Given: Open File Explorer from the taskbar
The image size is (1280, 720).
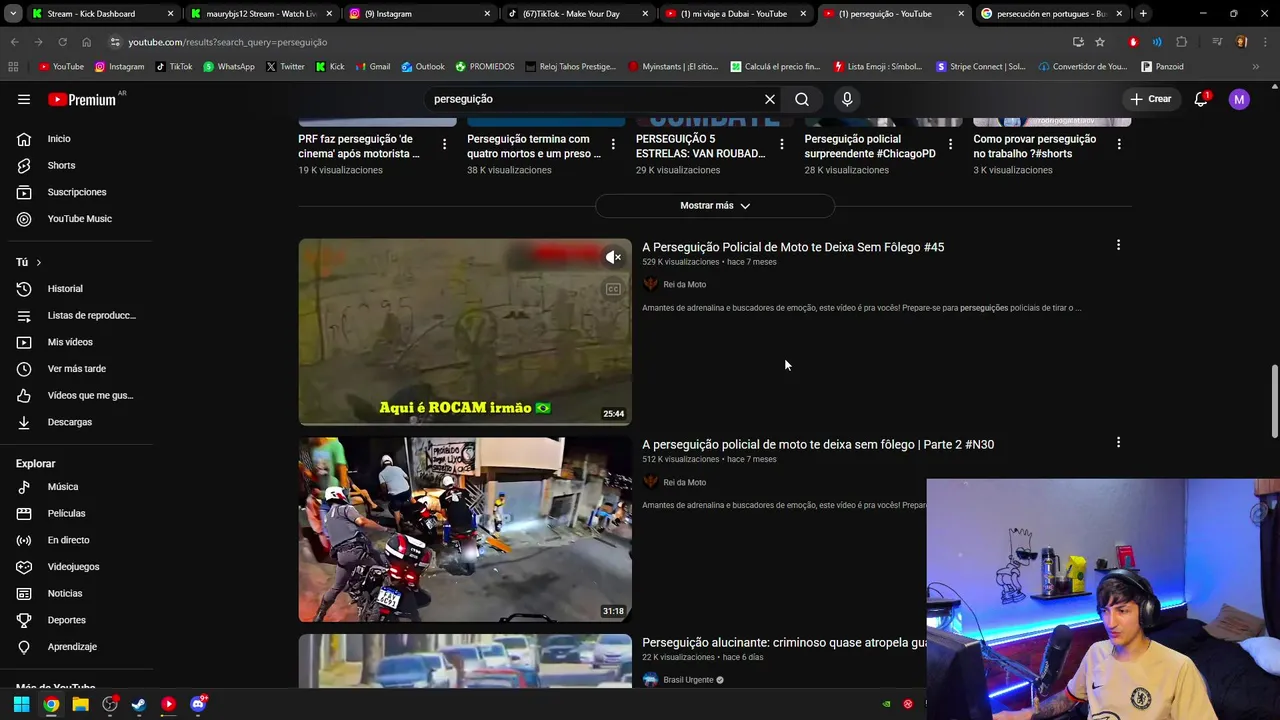Looking at the screenshot, I should click(80, 704).
